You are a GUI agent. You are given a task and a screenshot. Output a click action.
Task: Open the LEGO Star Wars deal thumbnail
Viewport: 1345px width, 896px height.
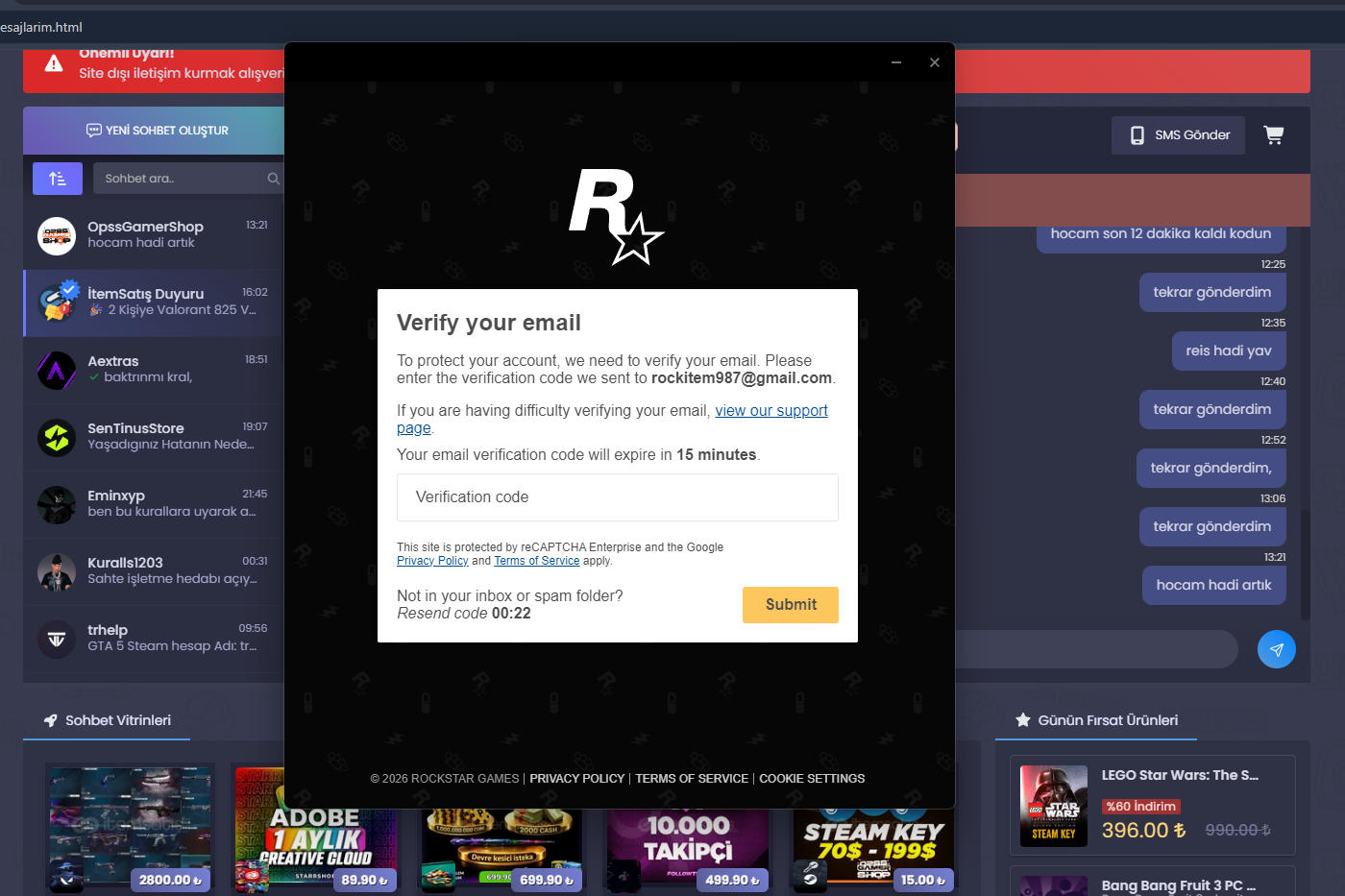coord(1054,806)
